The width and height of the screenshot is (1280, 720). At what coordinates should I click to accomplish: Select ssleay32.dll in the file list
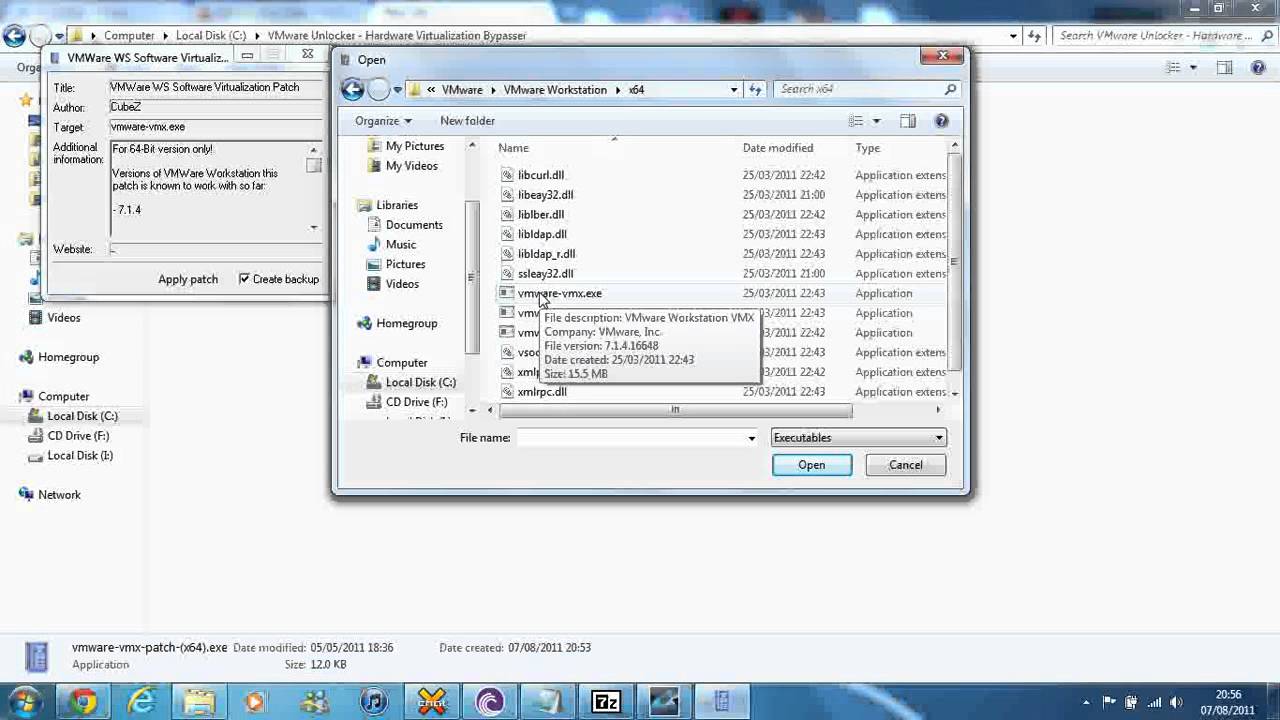[x=545, y=274]
